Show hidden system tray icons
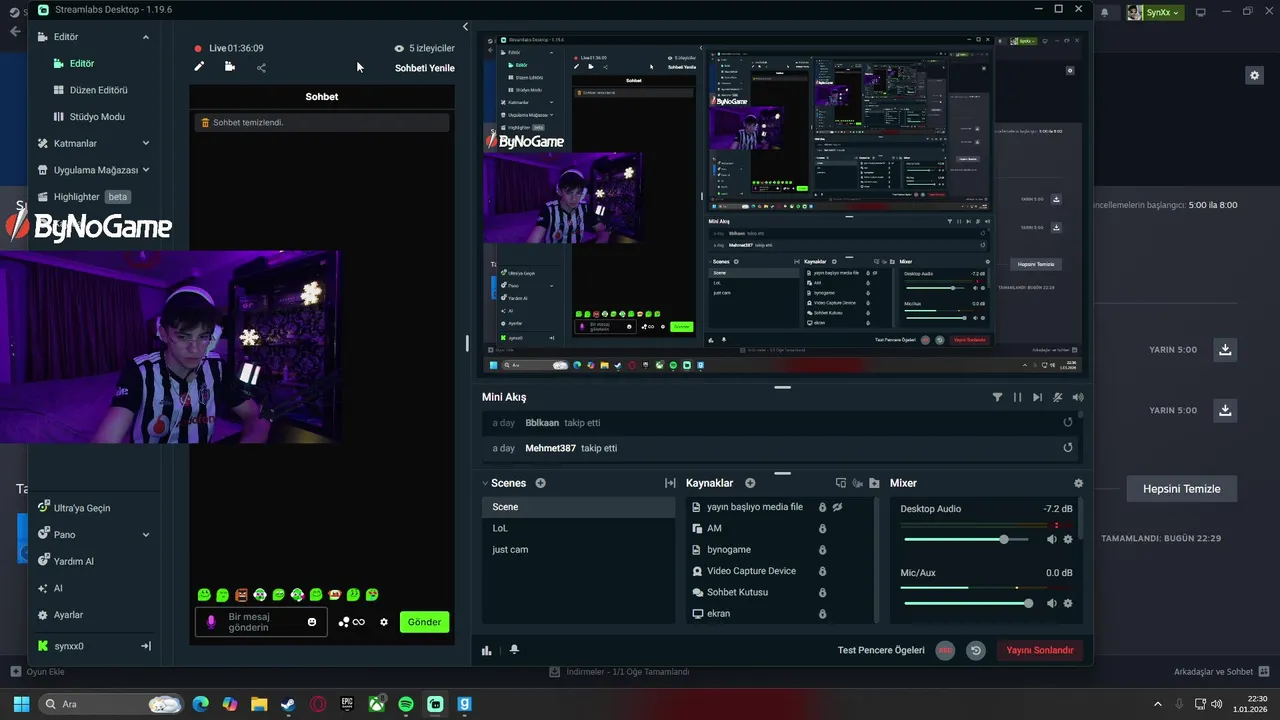 pyautogui.click(x=1158, y=704)
